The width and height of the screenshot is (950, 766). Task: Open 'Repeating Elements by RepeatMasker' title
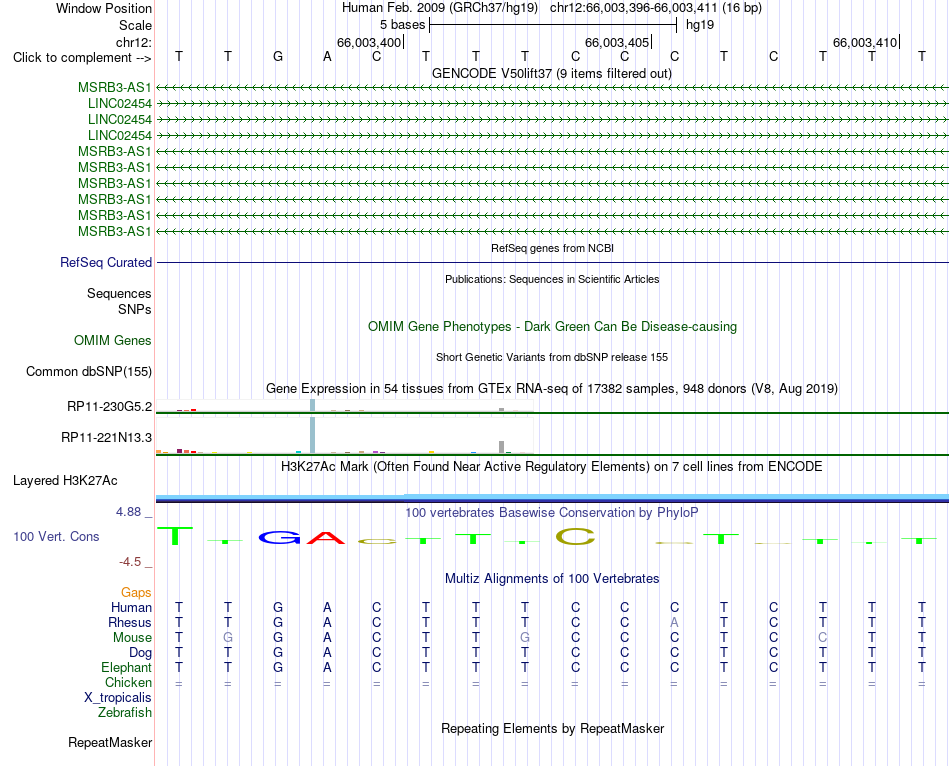(x=552, y=728)
